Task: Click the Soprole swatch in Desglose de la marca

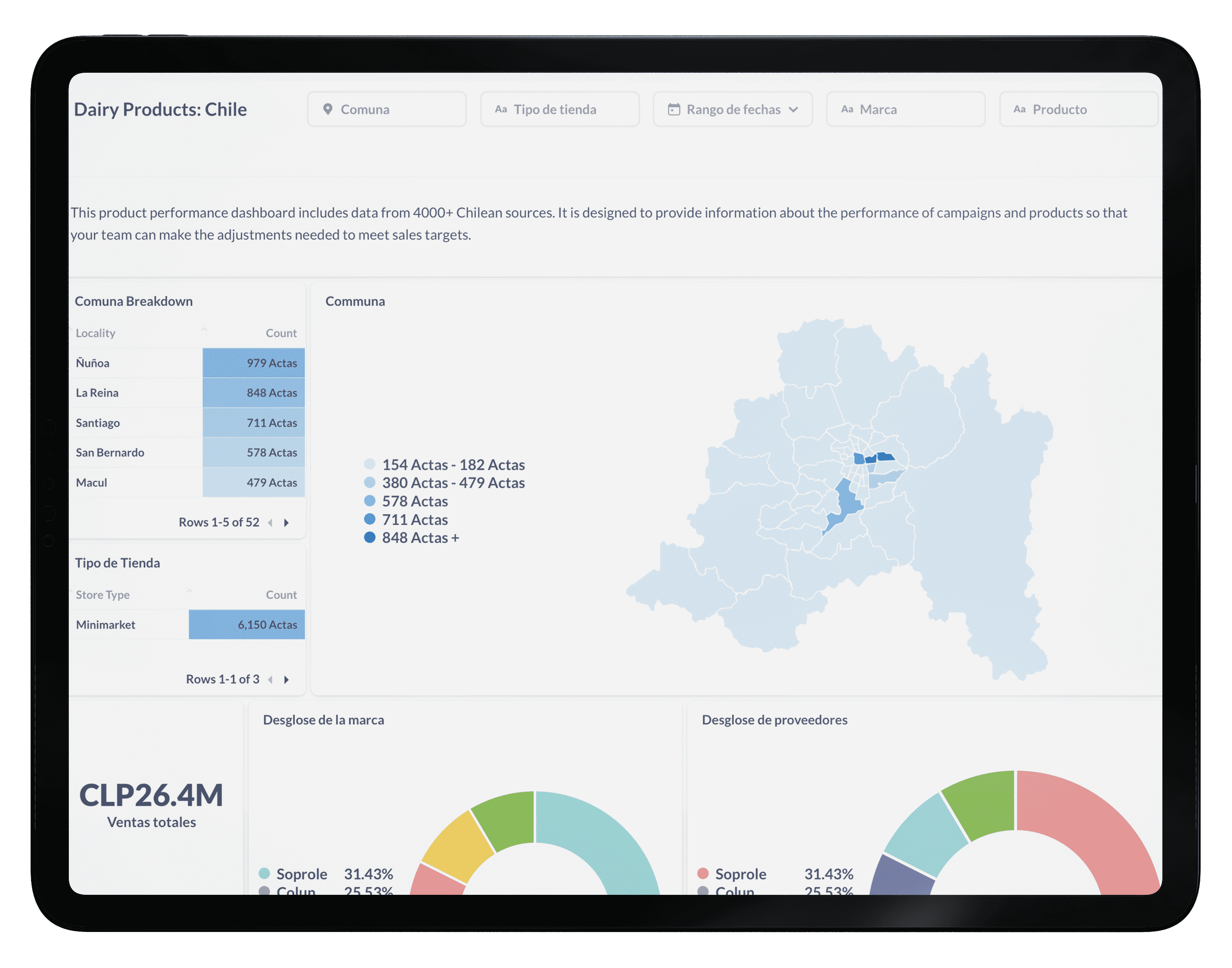Action: 264,873
